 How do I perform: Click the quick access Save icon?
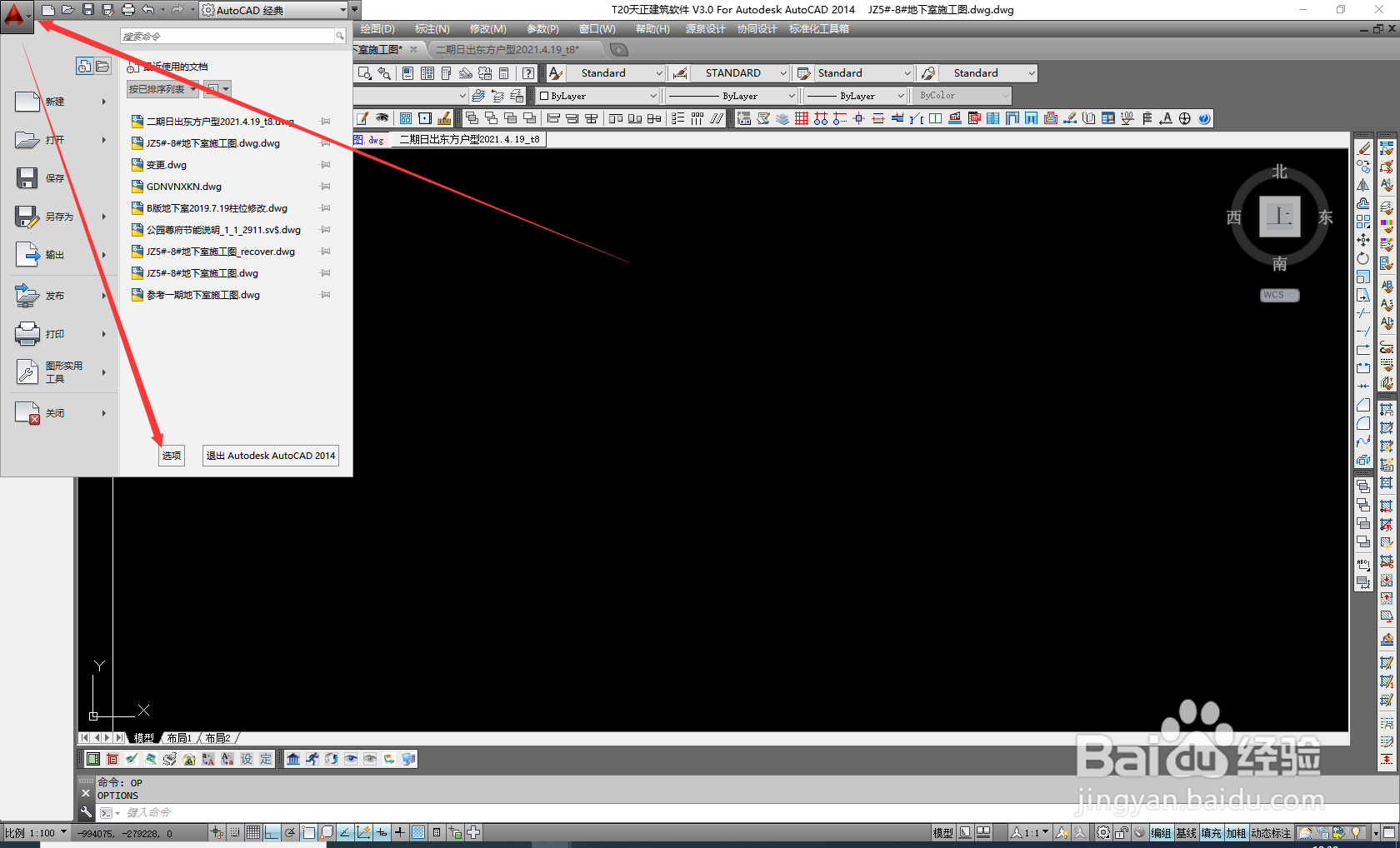pyautogui.click(x=88, y=10)
